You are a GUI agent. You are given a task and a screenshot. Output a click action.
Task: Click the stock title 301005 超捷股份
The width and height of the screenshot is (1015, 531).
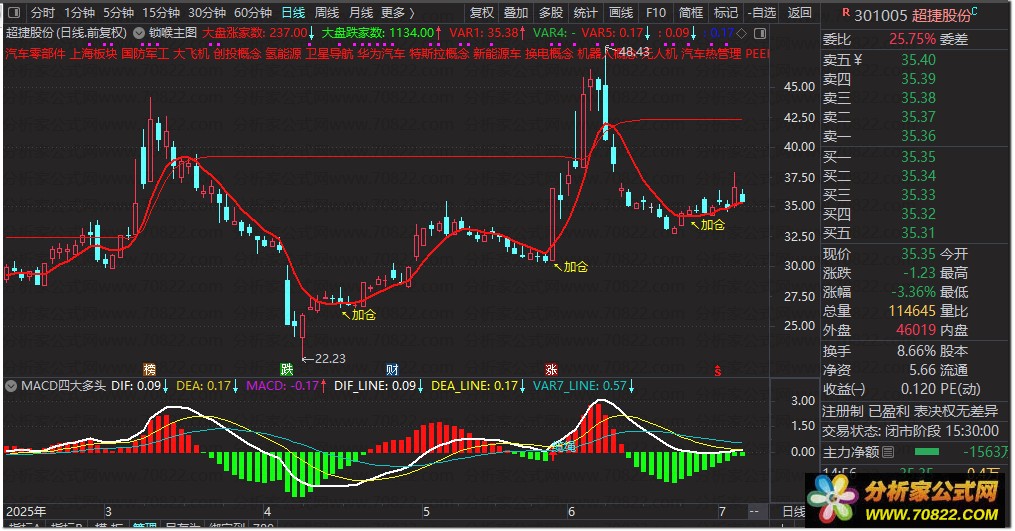911,16
